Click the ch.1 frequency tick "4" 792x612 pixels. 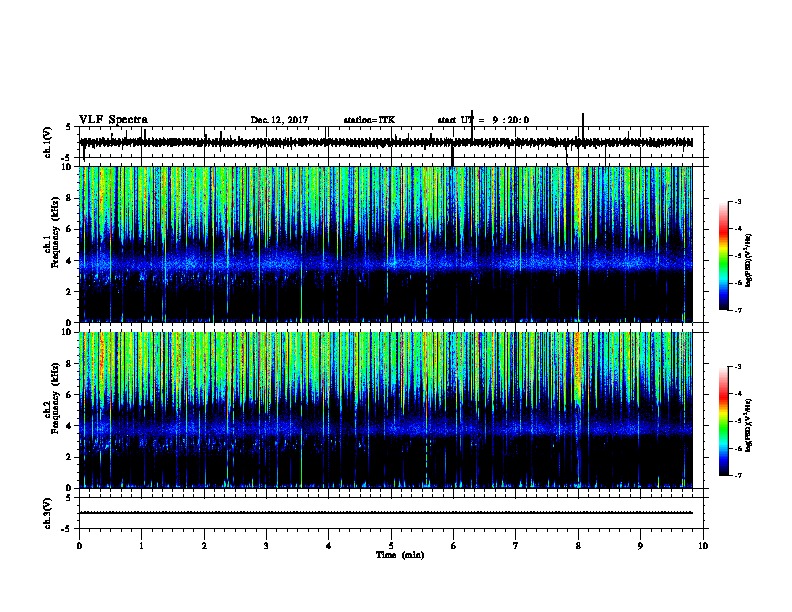click(70, 261)
